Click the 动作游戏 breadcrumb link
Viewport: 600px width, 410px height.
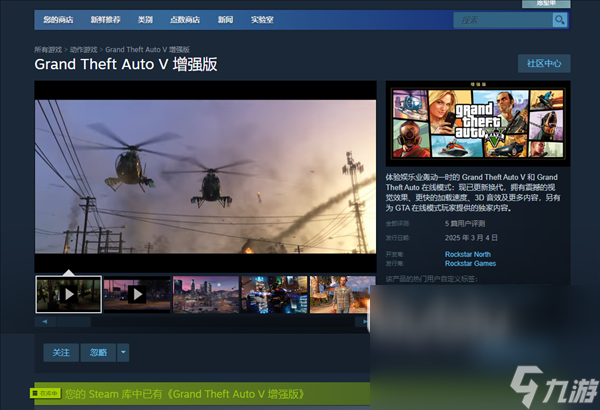83,49
